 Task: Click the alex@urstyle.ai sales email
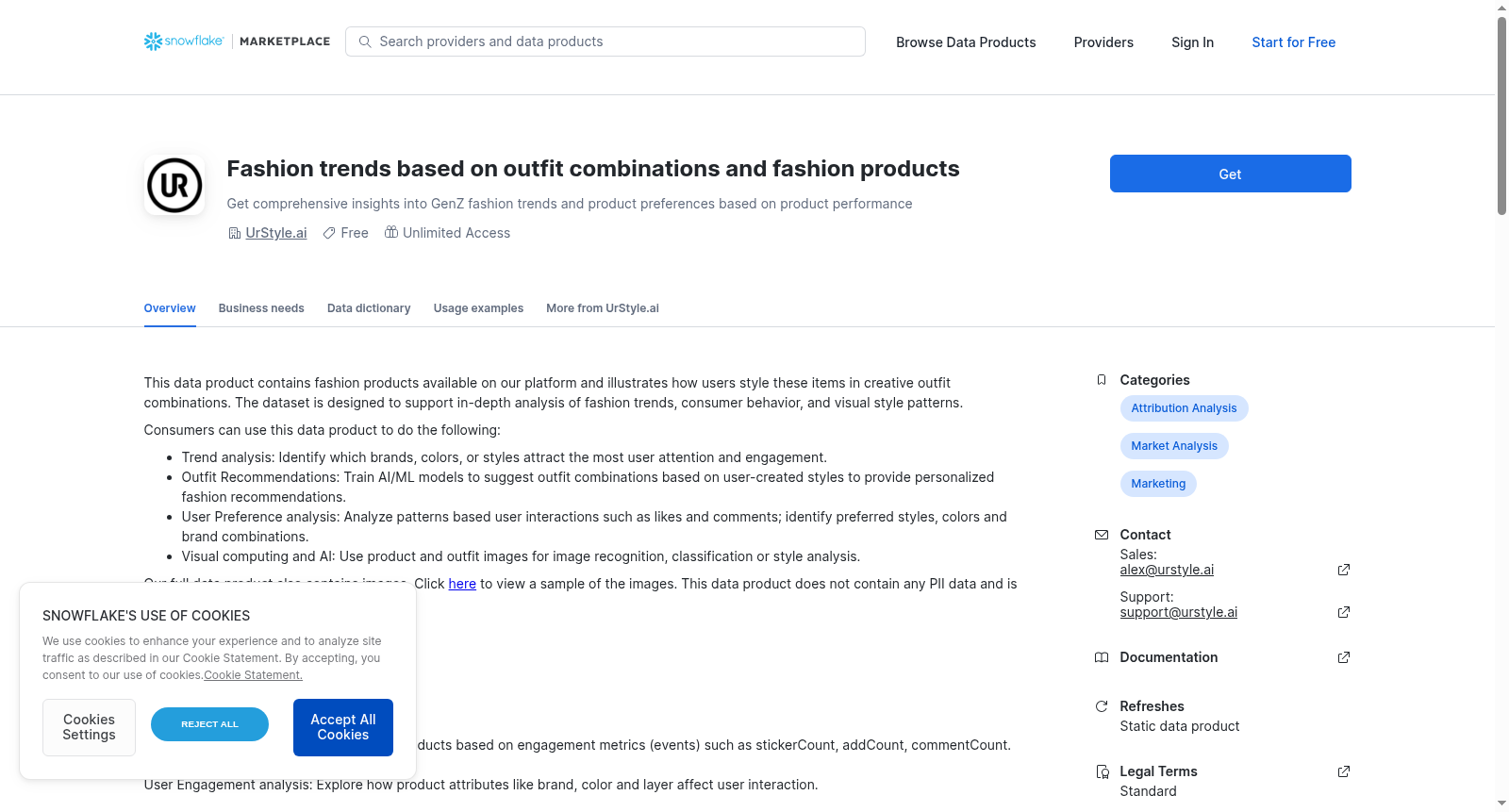coord(1167,570)
